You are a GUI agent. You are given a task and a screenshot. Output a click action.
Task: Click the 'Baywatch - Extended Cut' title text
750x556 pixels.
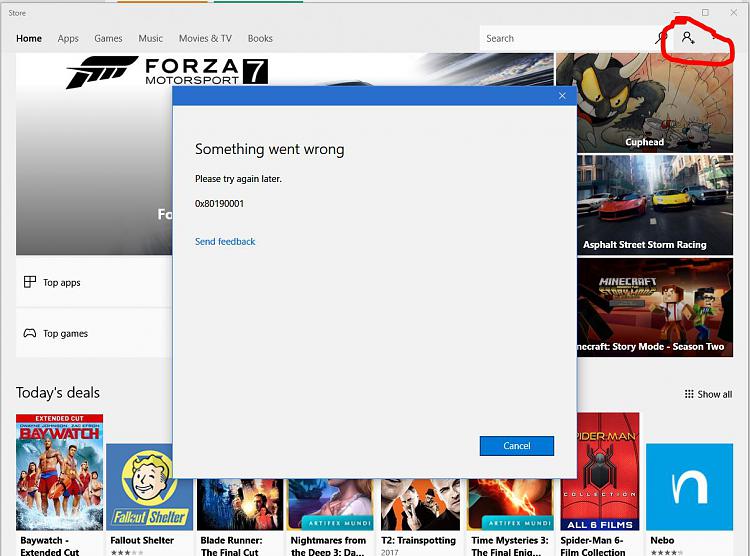pyautogui.click(x=49, y=546)
